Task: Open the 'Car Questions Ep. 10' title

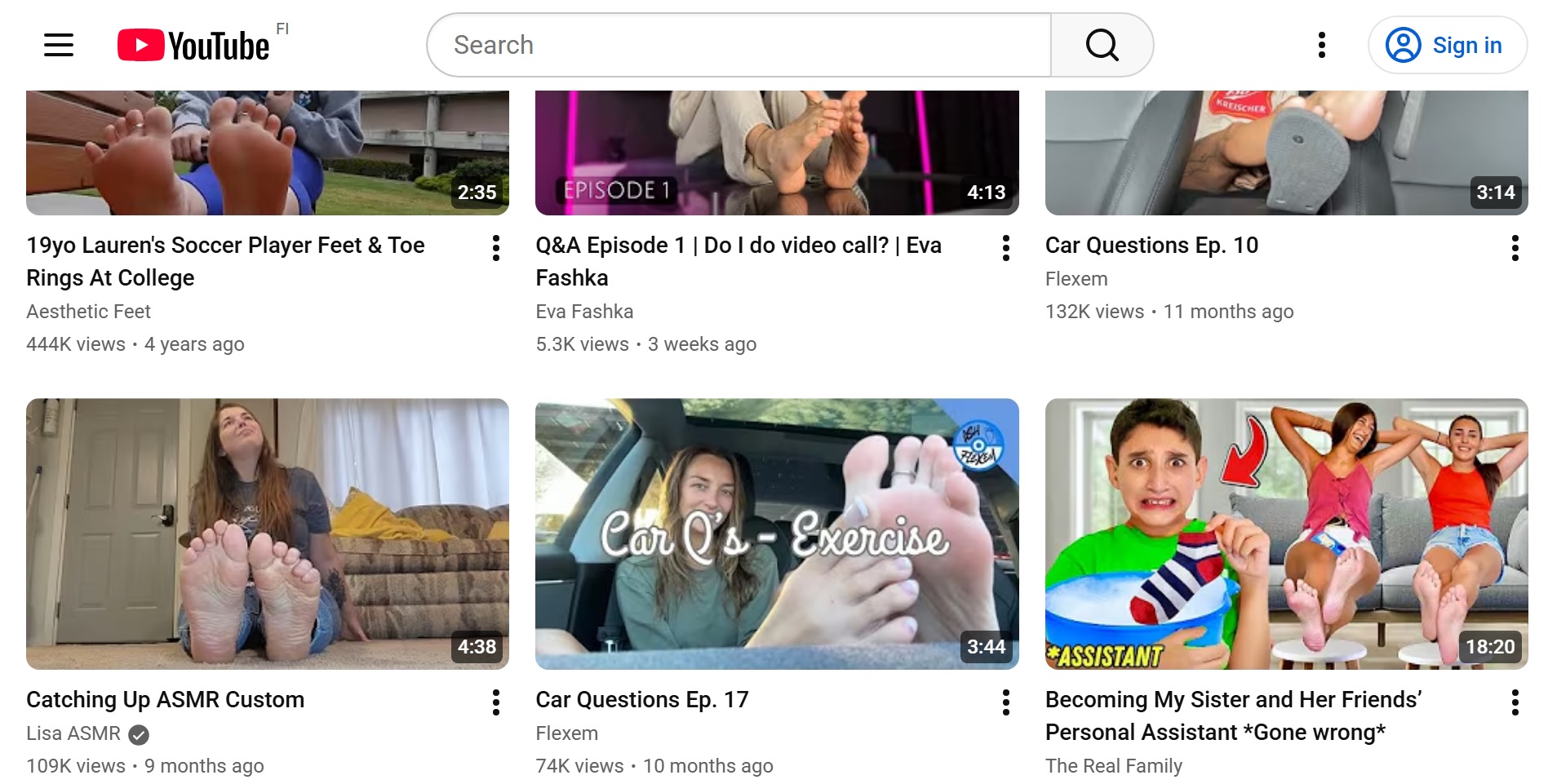Action: pyautogui.click(x=1151, y=246)
